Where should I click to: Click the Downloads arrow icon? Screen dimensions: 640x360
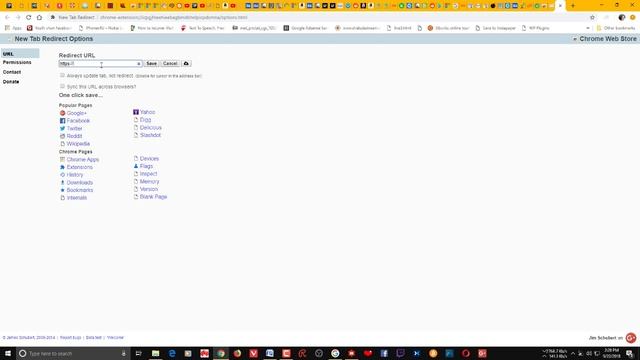(62, 182)
